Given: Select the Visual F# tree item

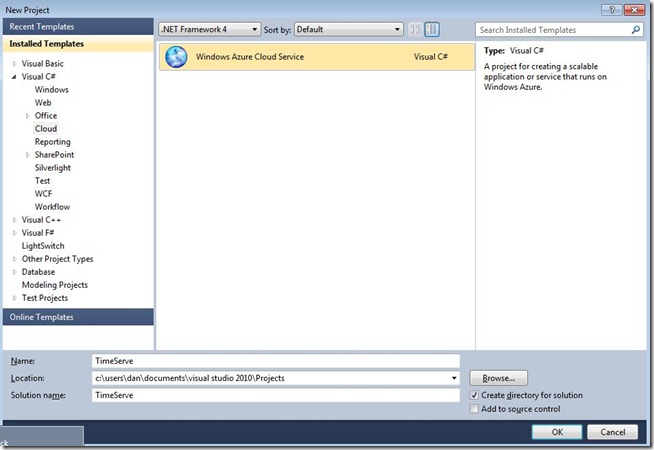Looking at the screenshot, I should 38,233.
